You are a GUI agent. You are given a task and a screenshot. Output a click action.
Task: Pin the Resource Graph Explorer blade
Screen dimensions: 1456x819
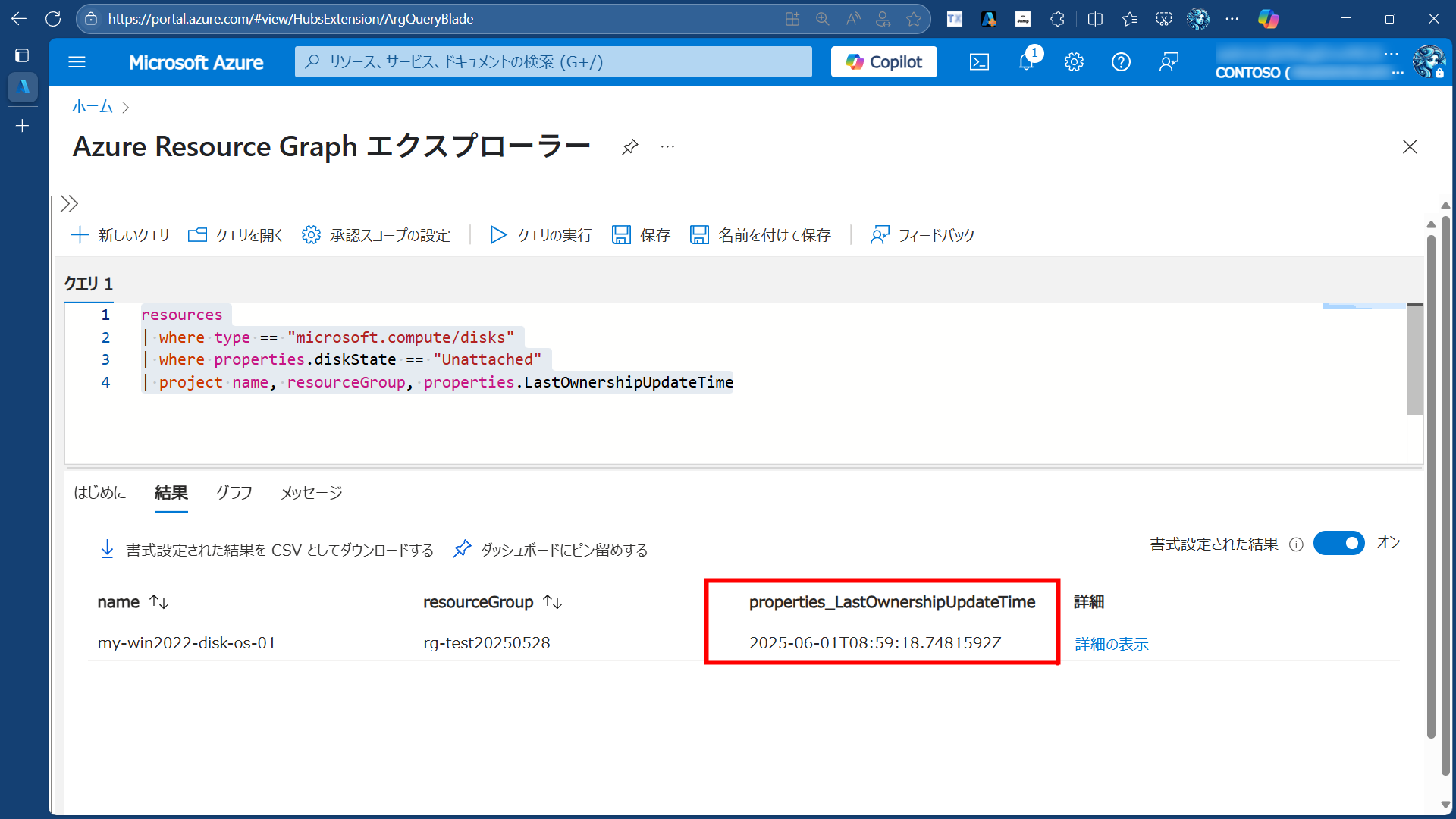tap(629, 146)
